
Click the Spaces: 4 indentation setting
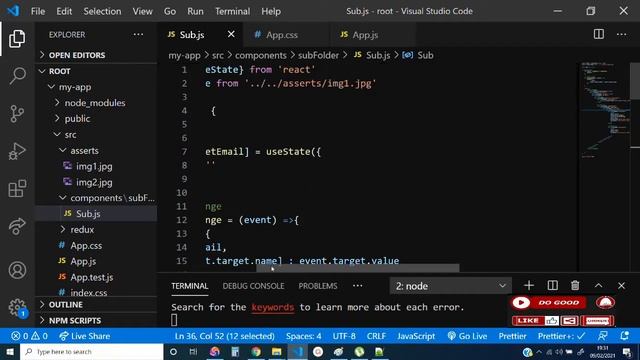[303, 336]
